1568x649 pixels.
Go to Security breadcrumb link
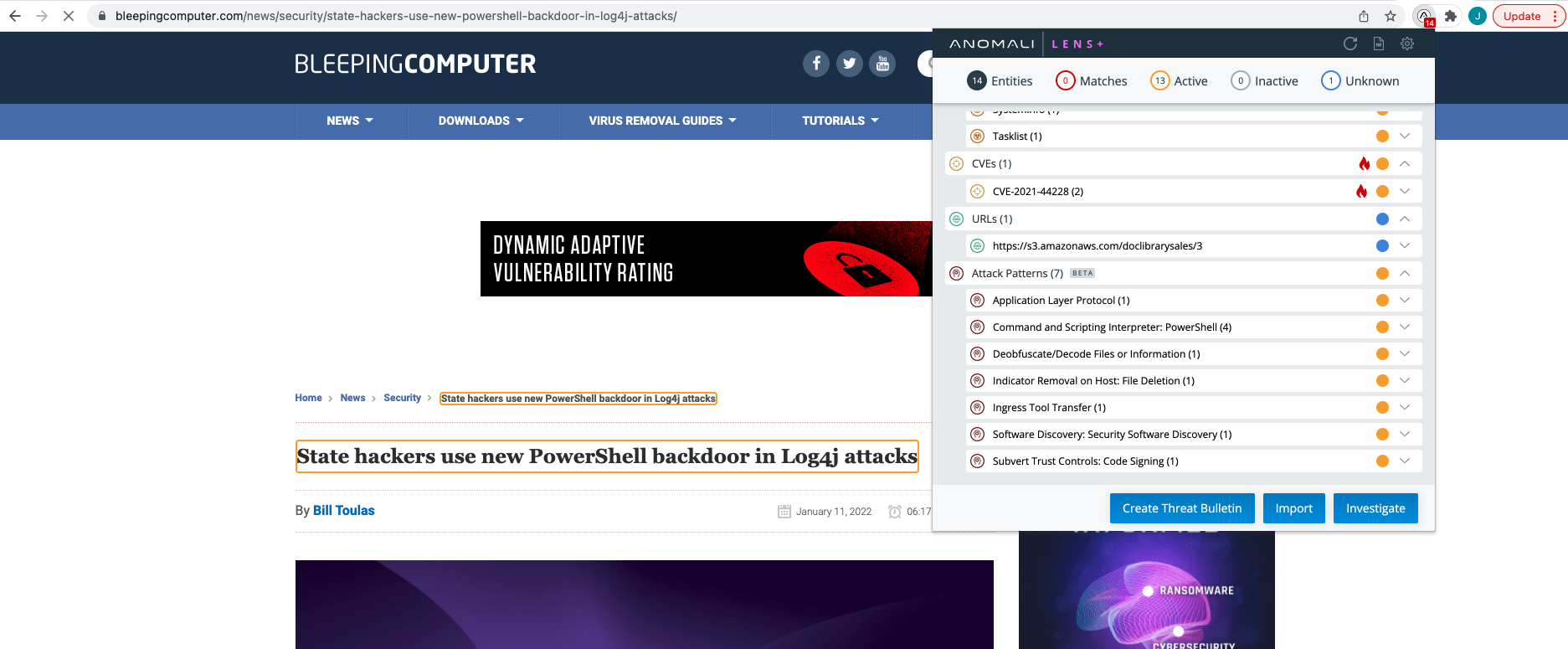tap(402, 398)
